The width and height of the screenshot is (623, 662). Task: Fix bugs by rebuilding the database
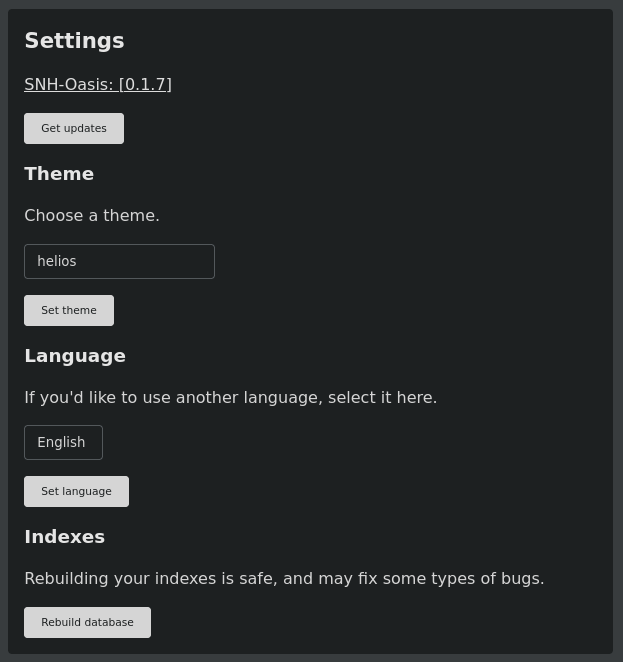click(87, 622)
